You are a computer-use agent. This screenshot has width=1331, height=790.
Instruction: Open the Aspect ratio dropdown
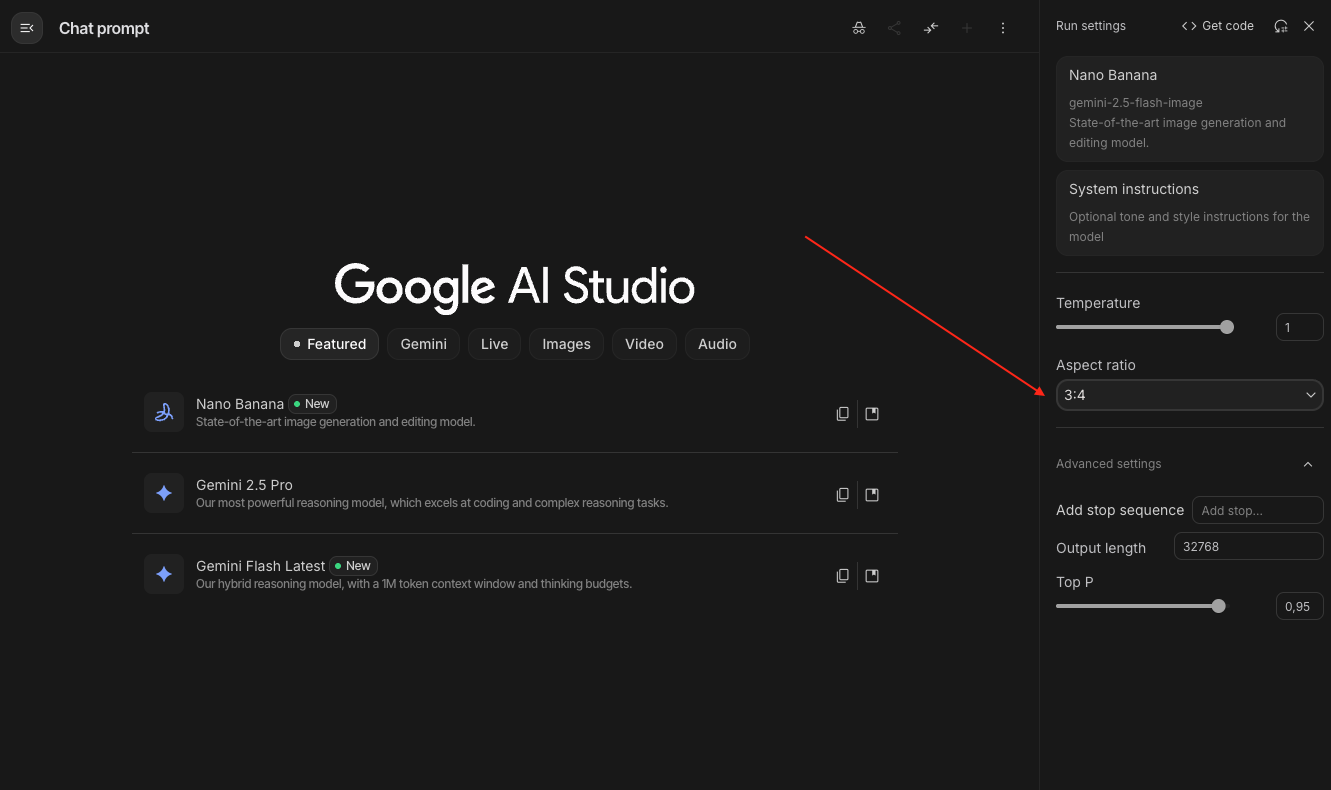click(x=1189, y=395)
